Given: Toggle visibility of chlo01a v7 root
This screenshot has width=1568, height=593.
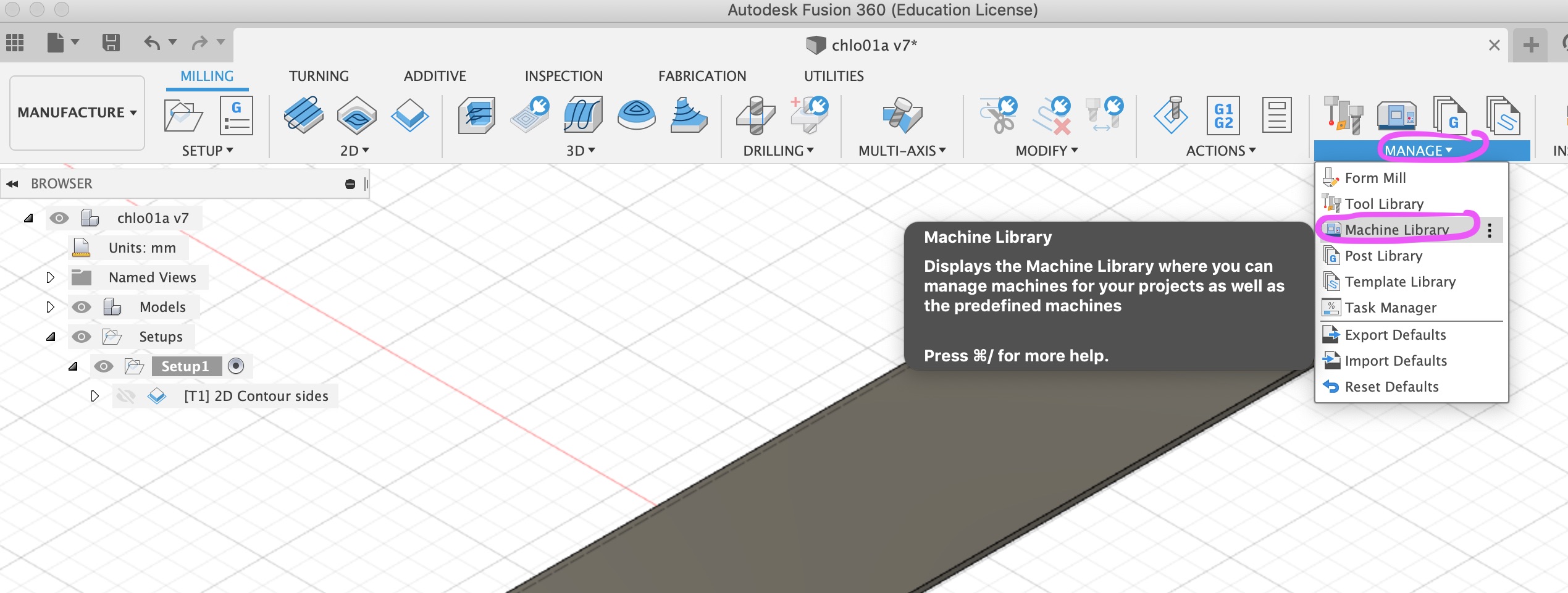Looking at the screenshot, I should pyautogui.click(x=59, y=218).
